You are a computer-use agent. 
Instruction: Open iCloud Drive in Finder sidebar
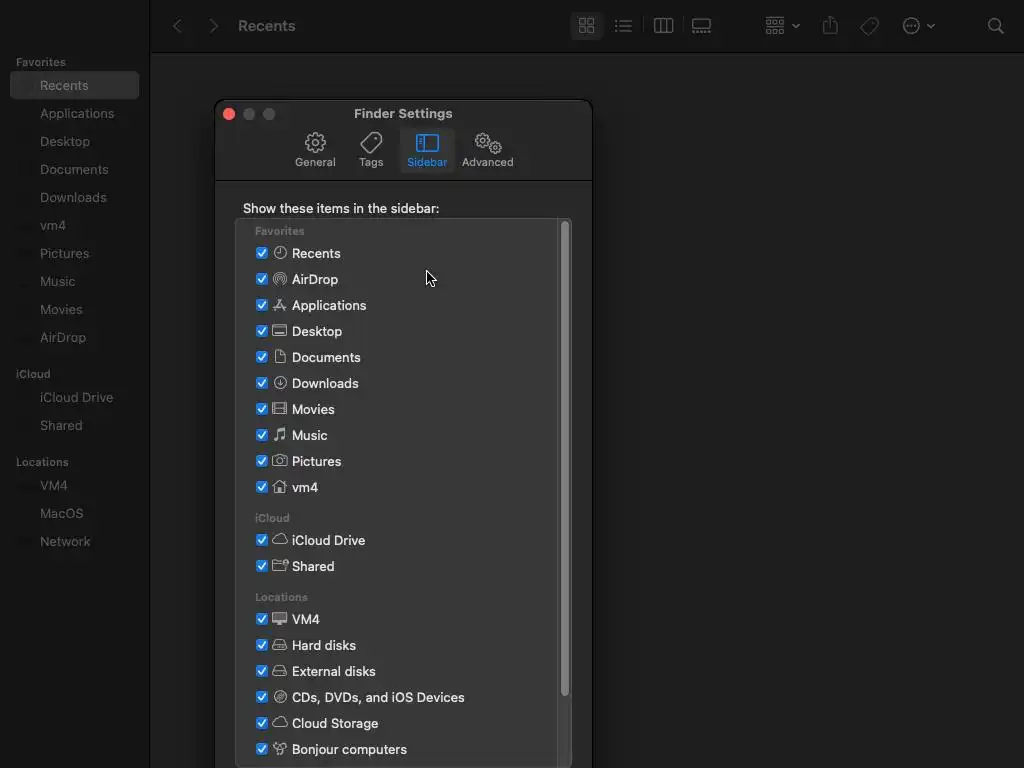[74, 398]
